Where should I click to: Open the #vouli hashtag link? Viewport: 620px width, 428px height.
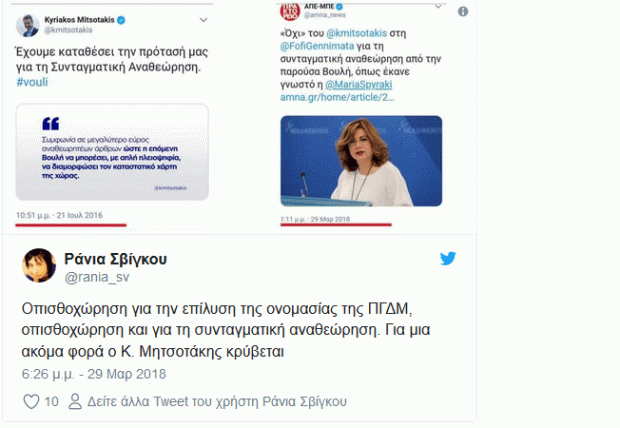coord(32,82)
